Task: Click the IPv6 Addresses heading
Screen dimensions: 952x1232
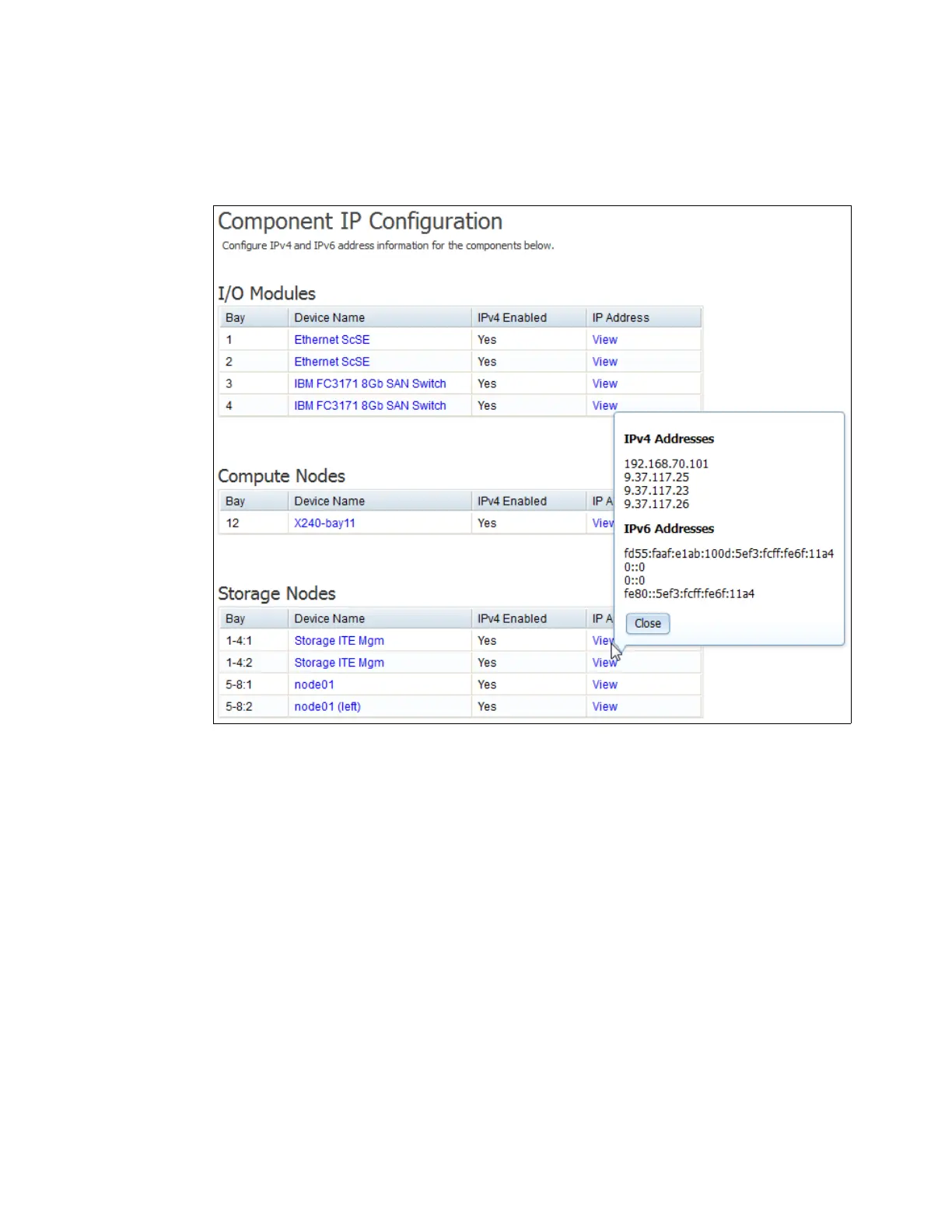Action: tap(669, 528)
